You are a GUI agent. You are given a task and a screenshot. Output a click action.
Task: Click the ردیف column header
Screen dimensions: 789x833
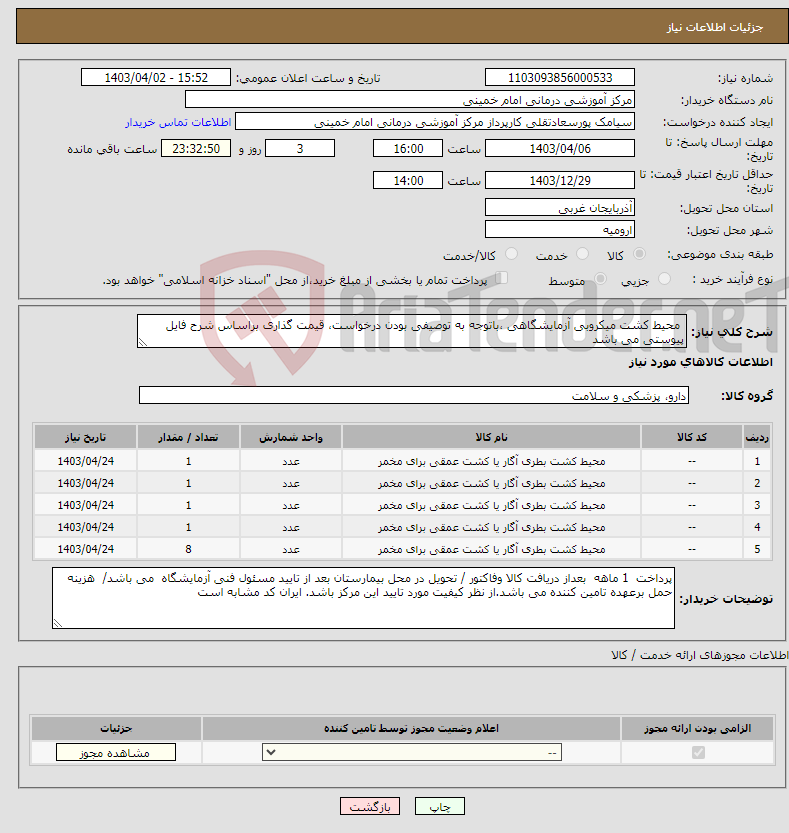click(757, 437)
